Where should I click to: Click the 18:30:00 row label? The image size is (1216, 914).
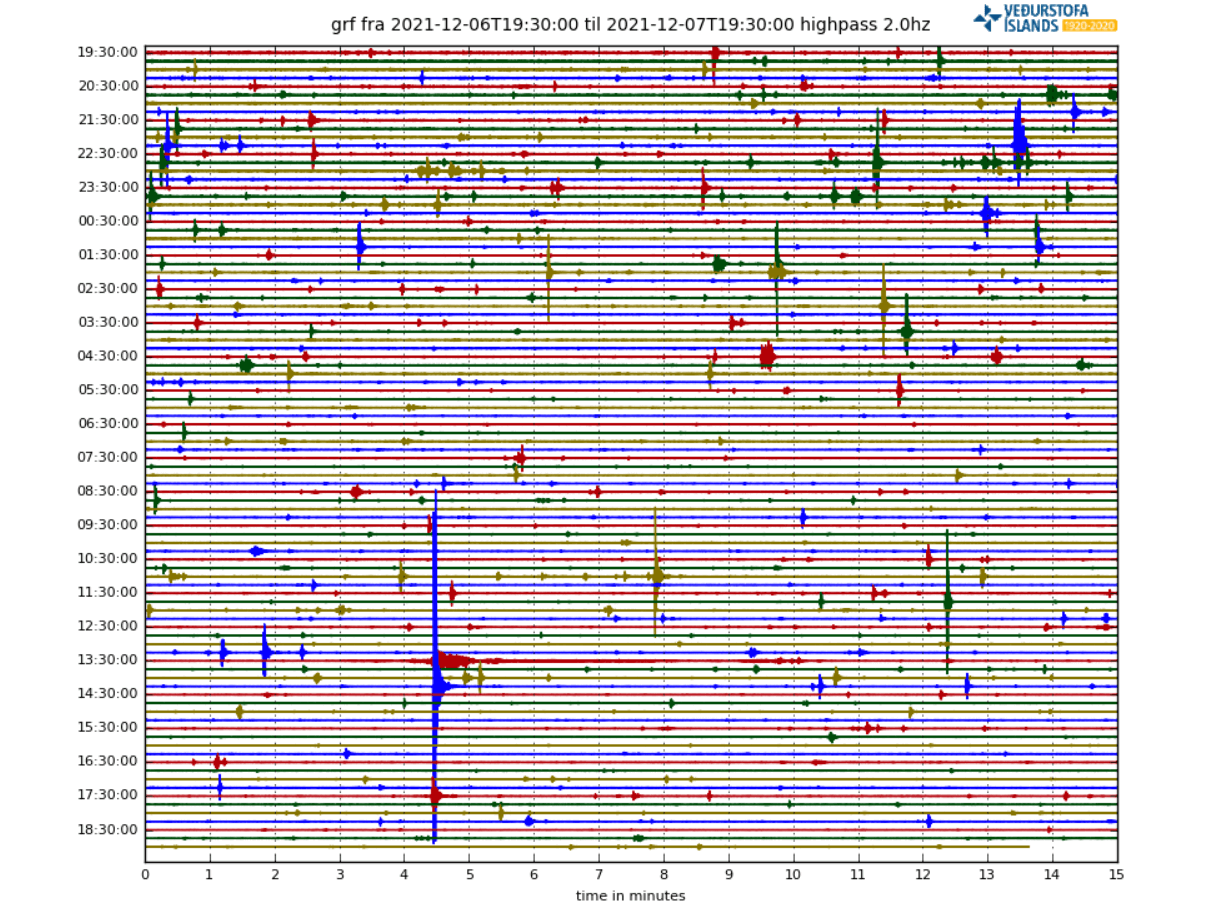coord(108,829)
